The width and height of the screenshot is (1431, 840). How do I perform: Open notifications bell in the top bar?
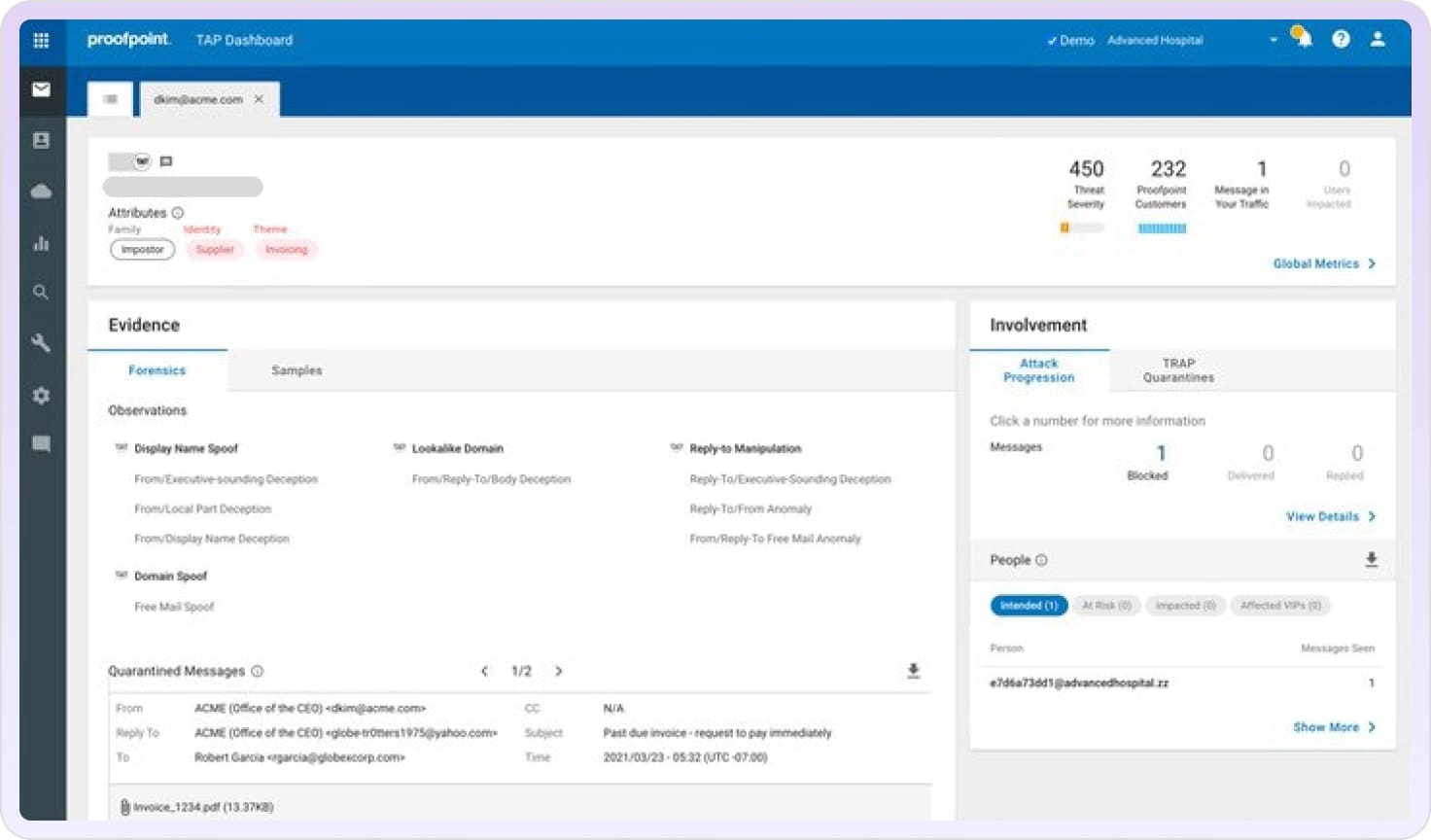[x=1303, y=39]
